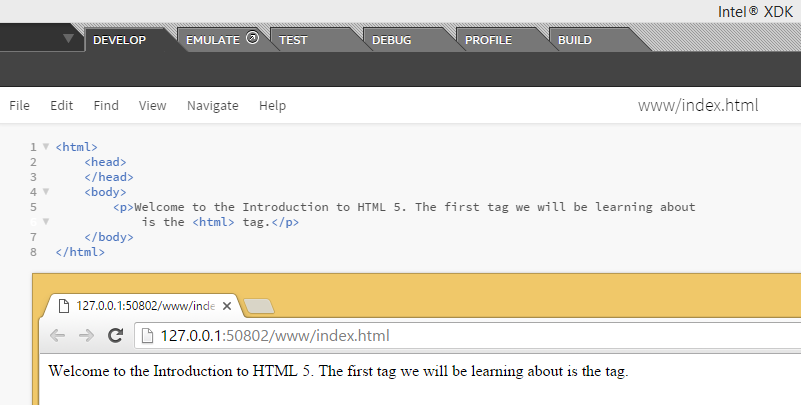The height and width of the screenshot is (405, 801).
Task: Select the BUILD tab
Action: pyautogui.click(x=574, y=40)
